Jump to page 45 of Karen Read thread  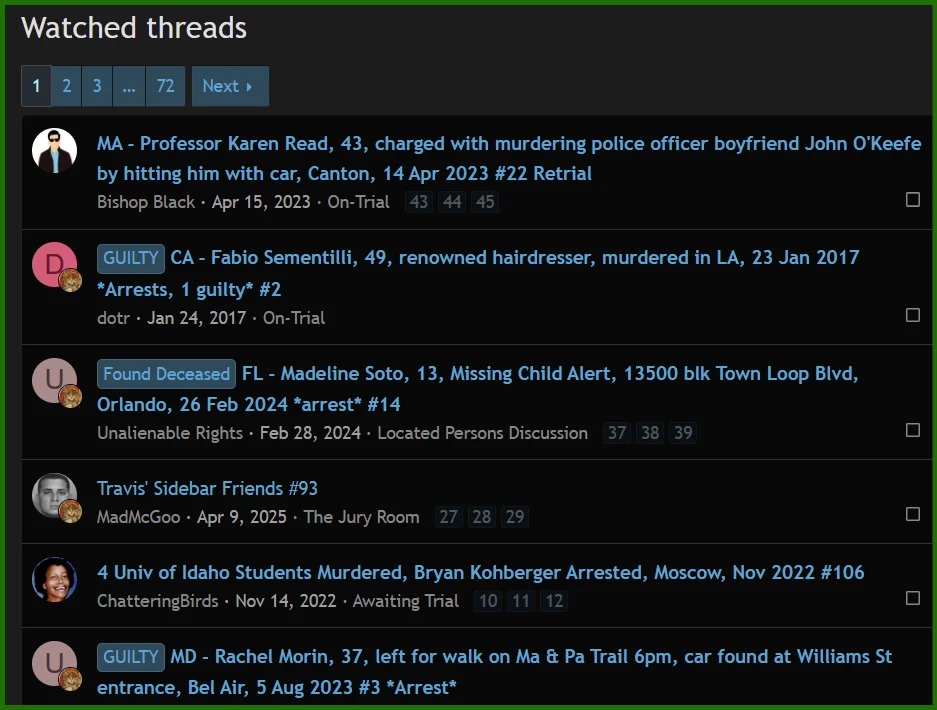pos(485,202)
